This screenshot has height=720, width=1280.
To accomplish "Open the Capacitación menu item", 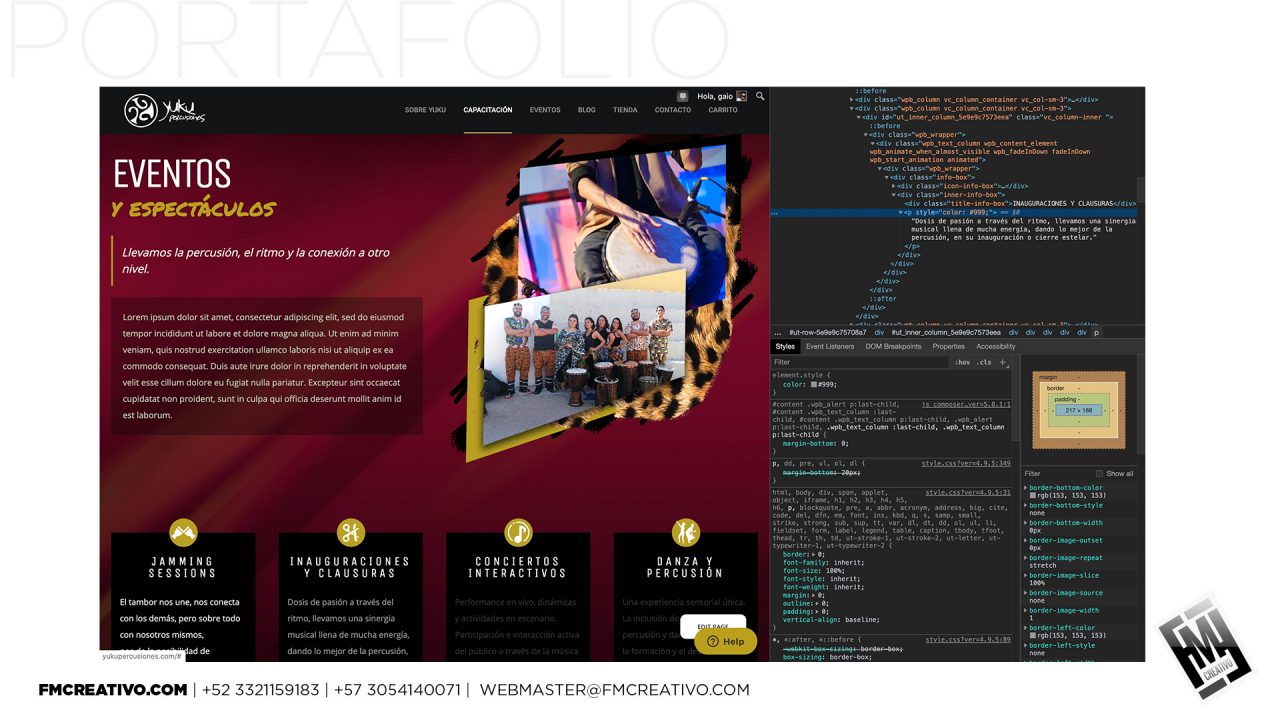I will point(488,110).
